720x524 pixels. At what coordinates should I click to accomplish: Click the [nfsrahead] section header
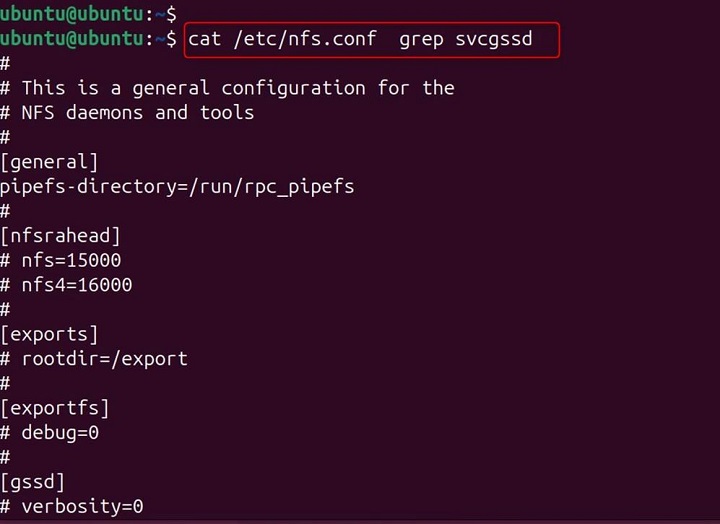coord(60,235)
